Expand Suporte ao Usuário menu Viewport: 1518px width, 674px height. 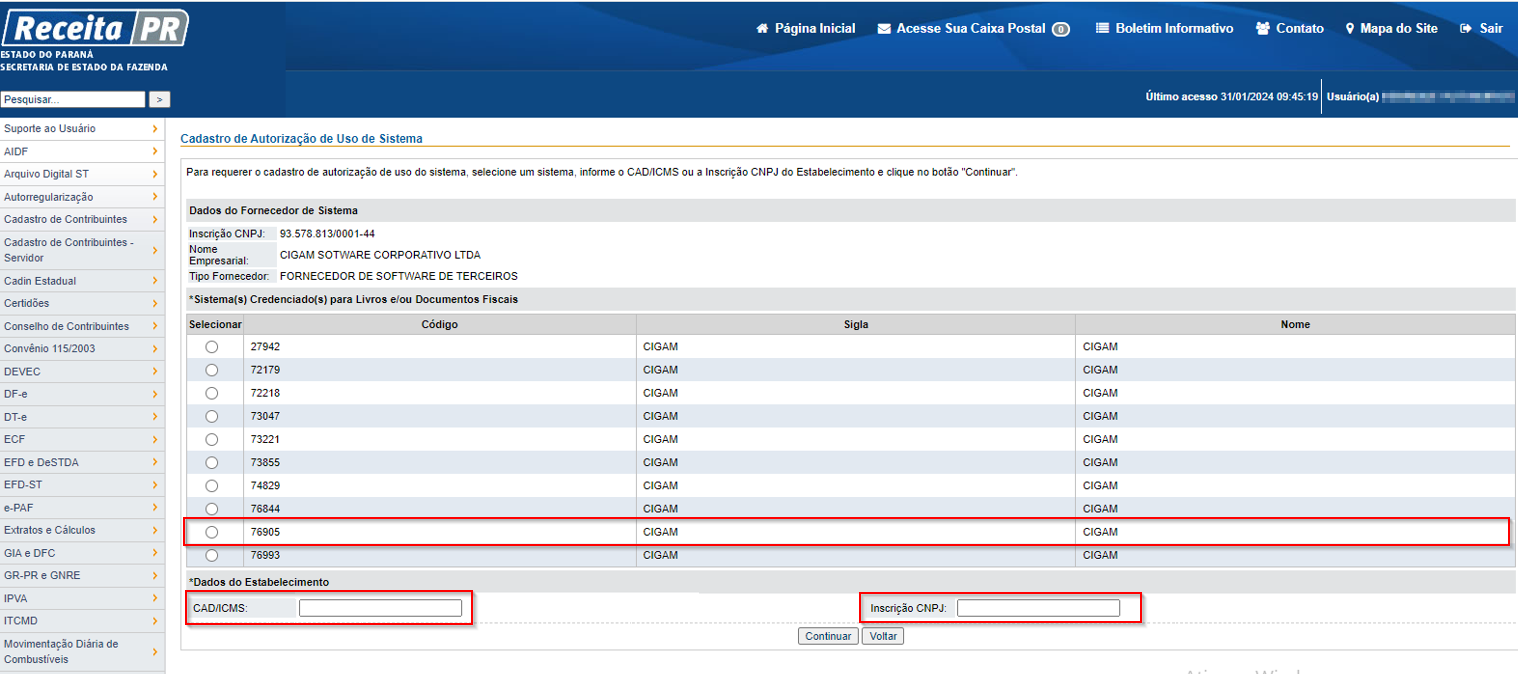(x=82, y=129)
